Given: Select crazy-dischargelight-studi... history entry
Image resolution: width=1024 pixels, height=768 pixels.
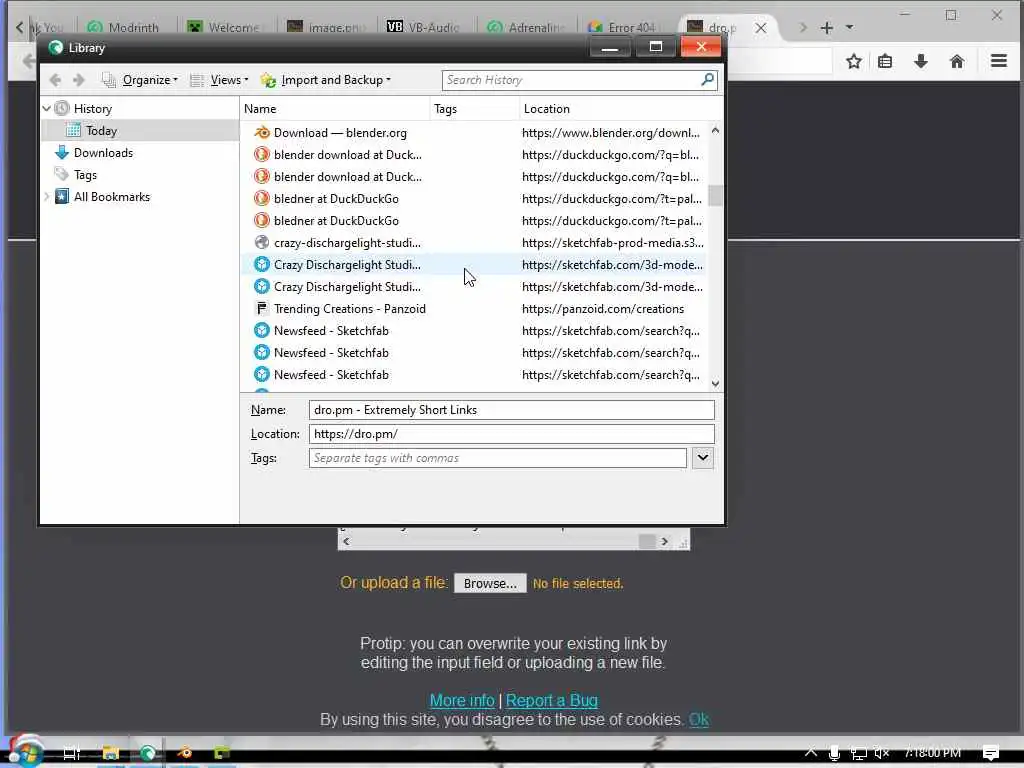Looking at the screenshot, I should [x=347, y=243].
